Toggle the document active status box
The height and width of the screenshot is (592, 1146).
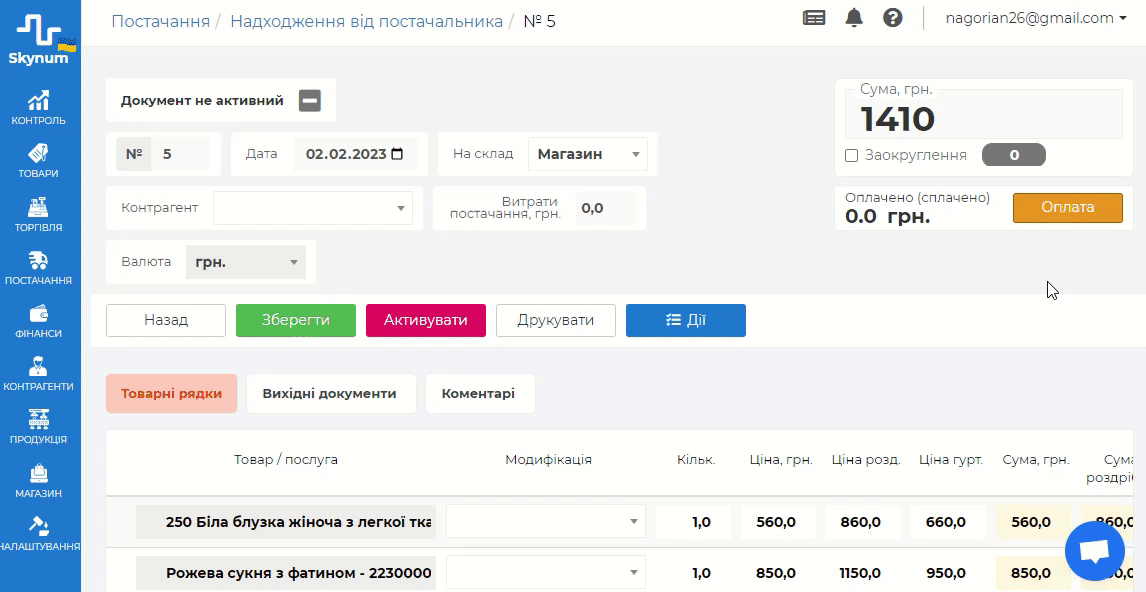(310, 100)
